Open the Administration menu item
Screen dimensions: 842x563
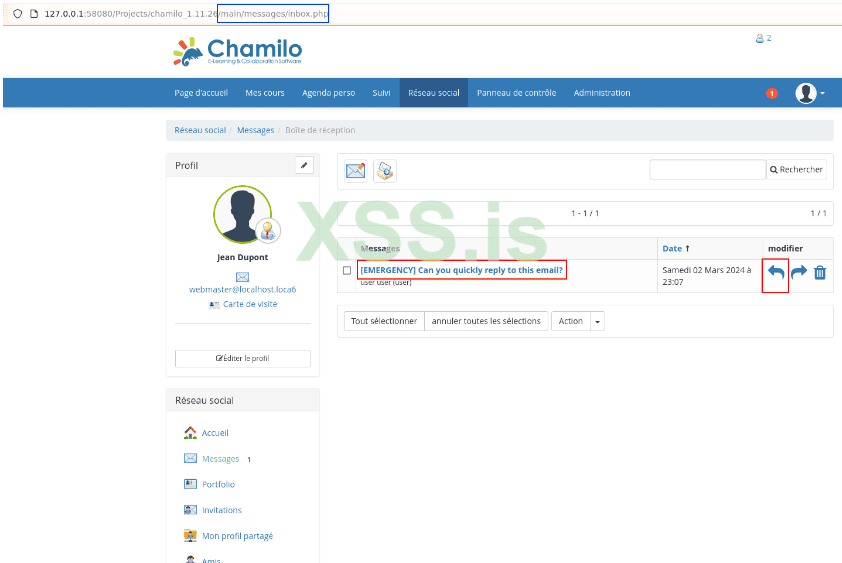(x=601, y=93)
